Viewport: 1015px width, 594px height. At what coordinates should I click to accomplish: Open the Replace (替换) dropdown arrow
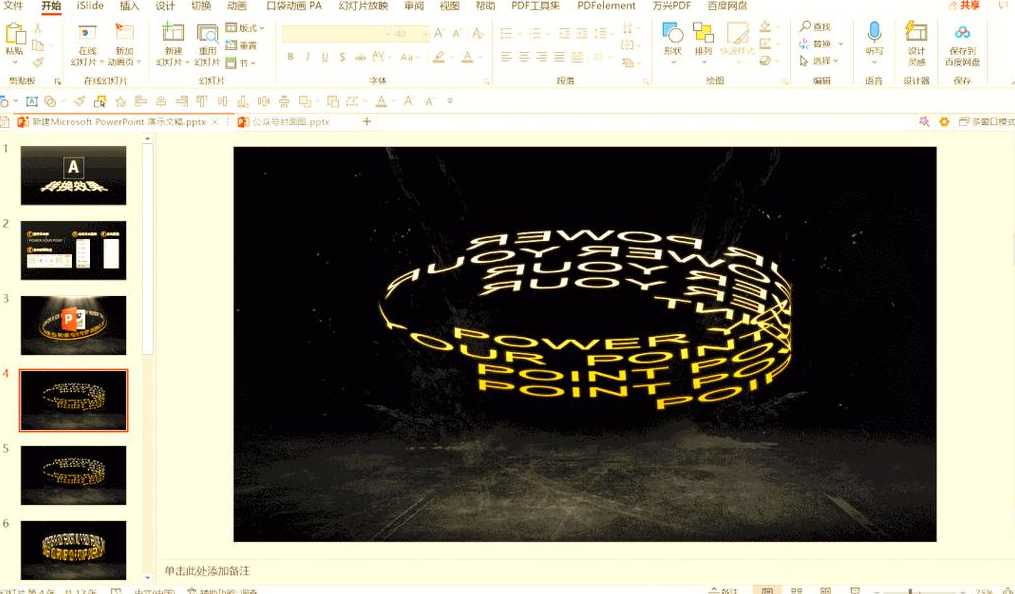[x=841, y=43]
